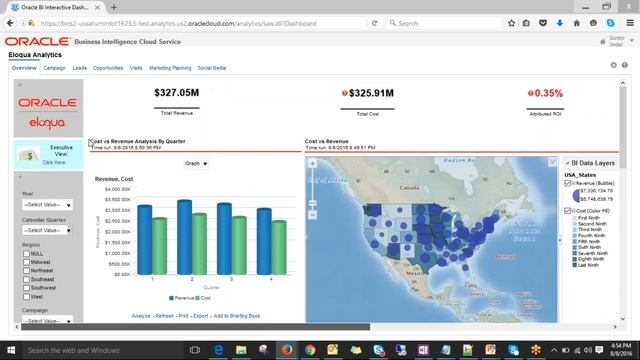640x360 pixels.
Task: Switch to the Campaign dashboard tab
Action: tap(55, 68)
